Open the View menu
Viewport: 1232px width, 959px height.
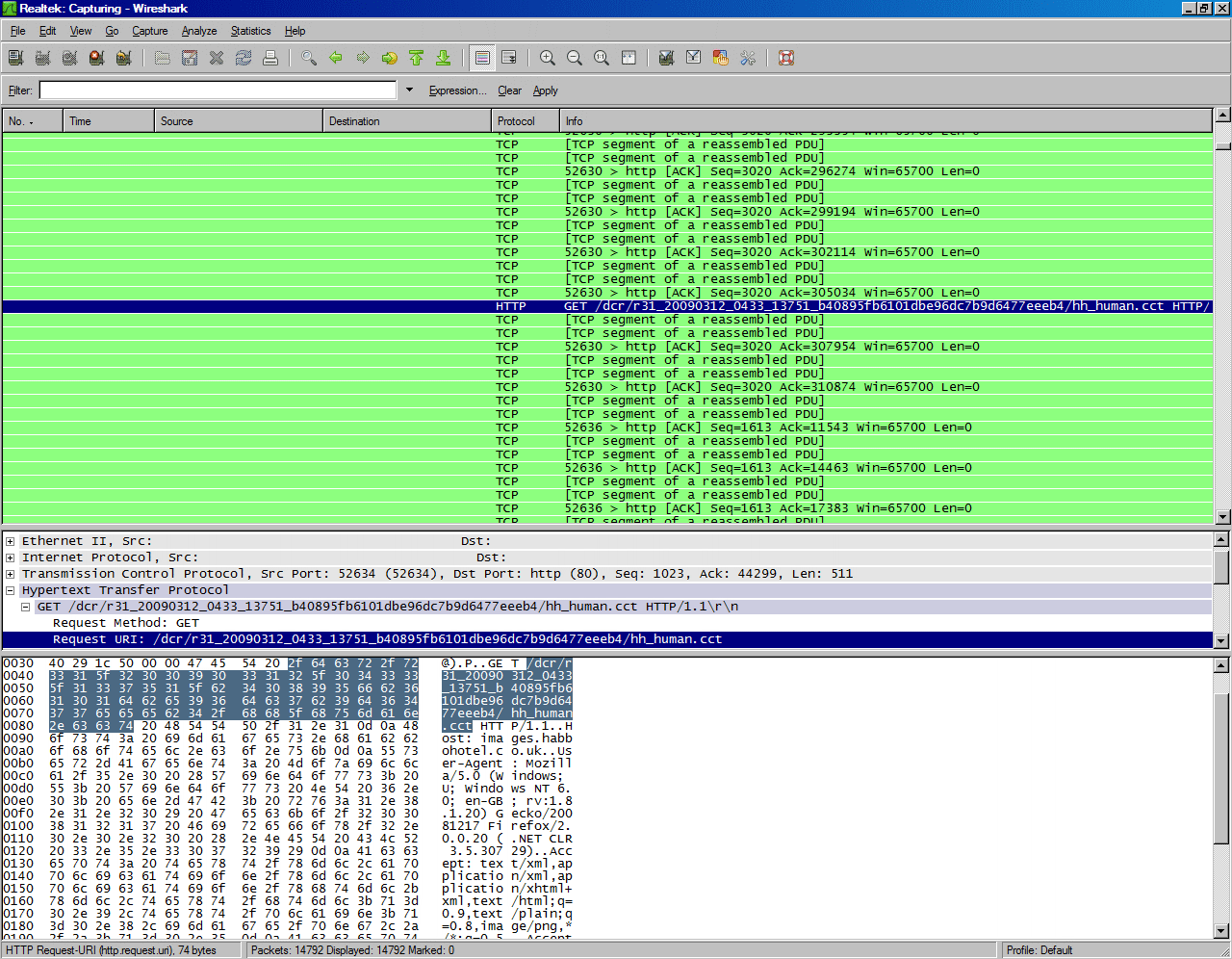[81, 31]
